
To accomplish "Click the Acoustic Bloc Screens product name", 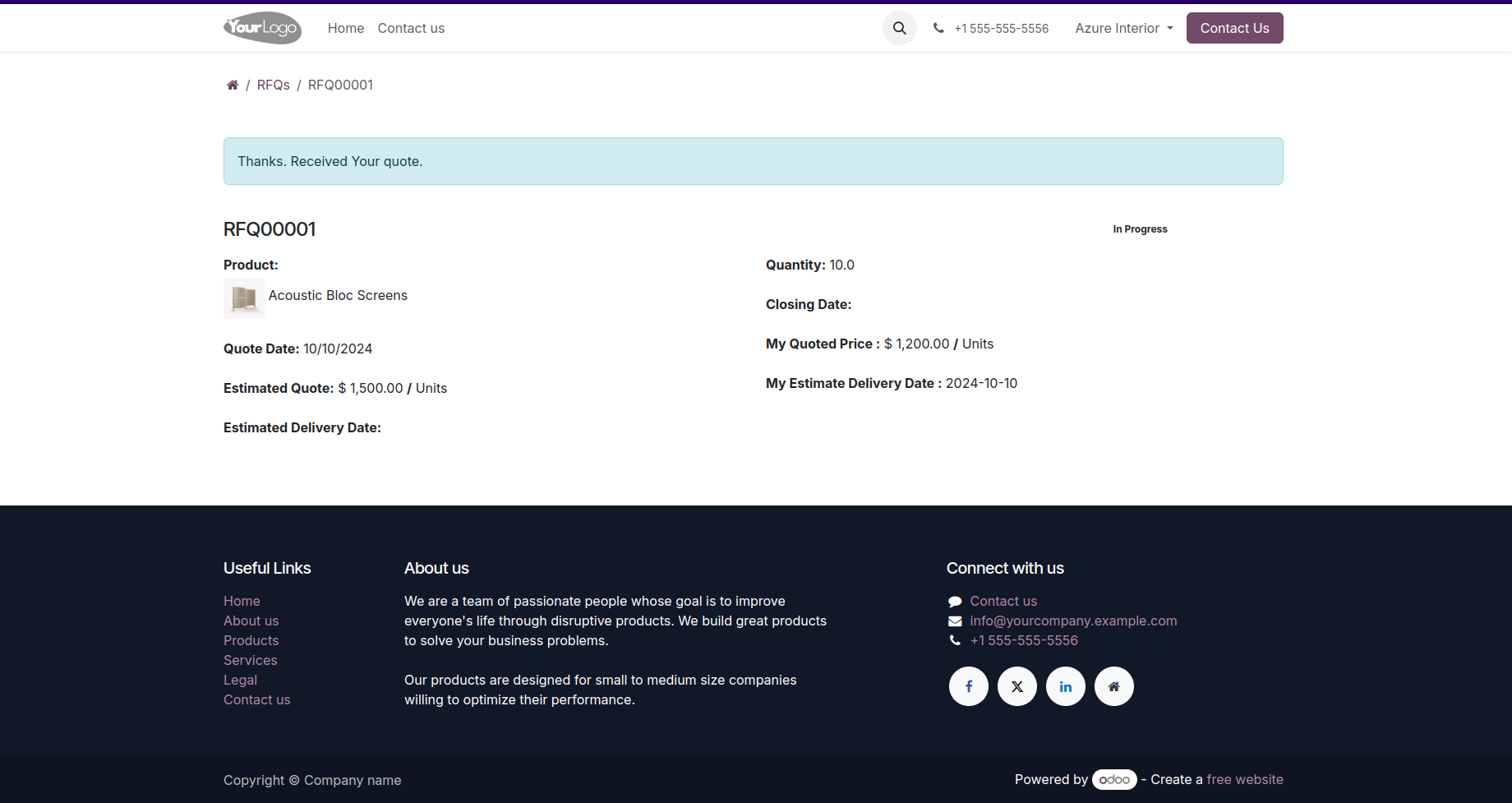I will pyautogui.click(x=338, y=295).
